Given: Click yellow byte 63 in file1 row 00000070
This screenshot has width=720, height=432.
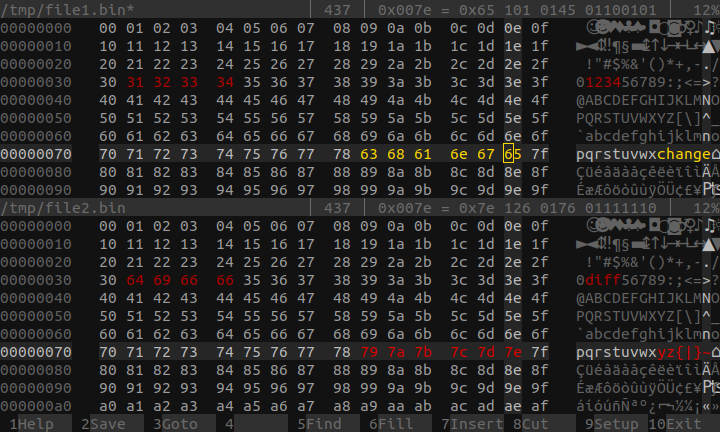Looking at the screenshot, I should [x=369, y=154].
